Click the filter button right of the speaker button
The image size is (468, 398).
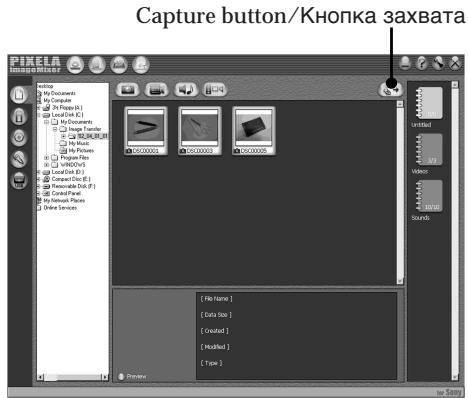tap(215, 89)
